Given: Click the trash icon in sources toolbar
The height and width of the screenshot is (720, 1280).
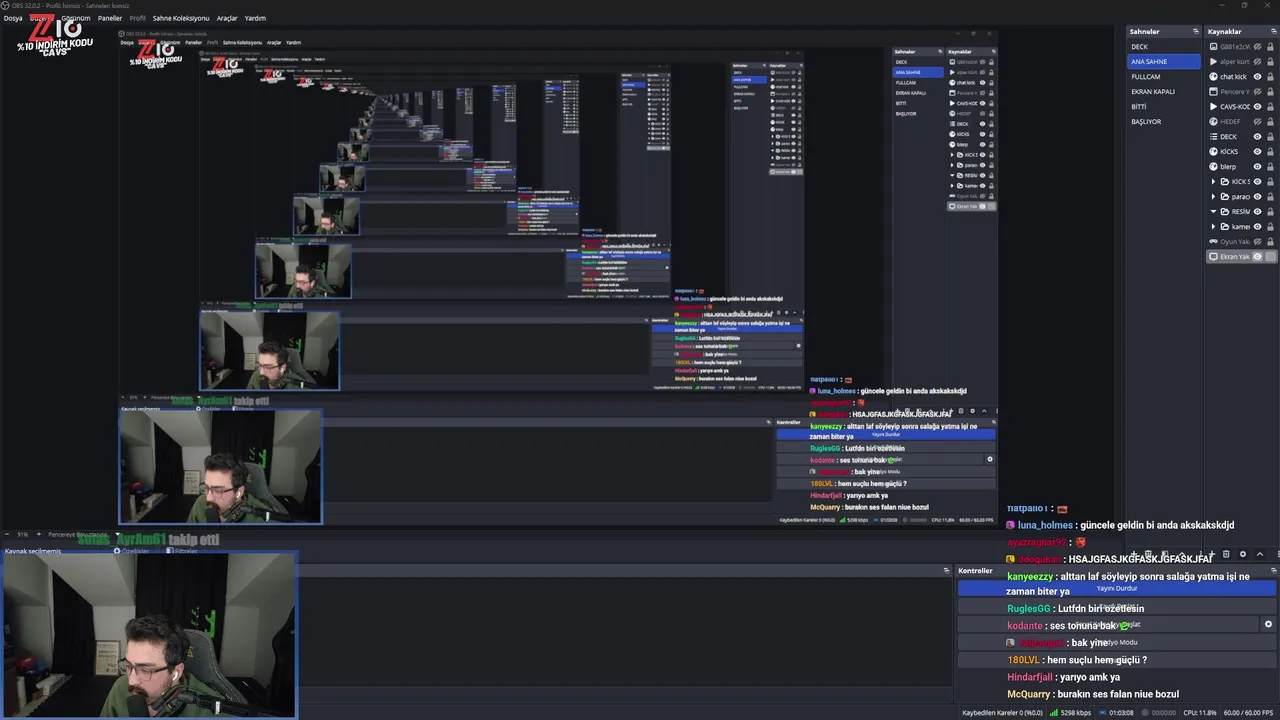Looking at the screenshot, I should point(1227,554).
